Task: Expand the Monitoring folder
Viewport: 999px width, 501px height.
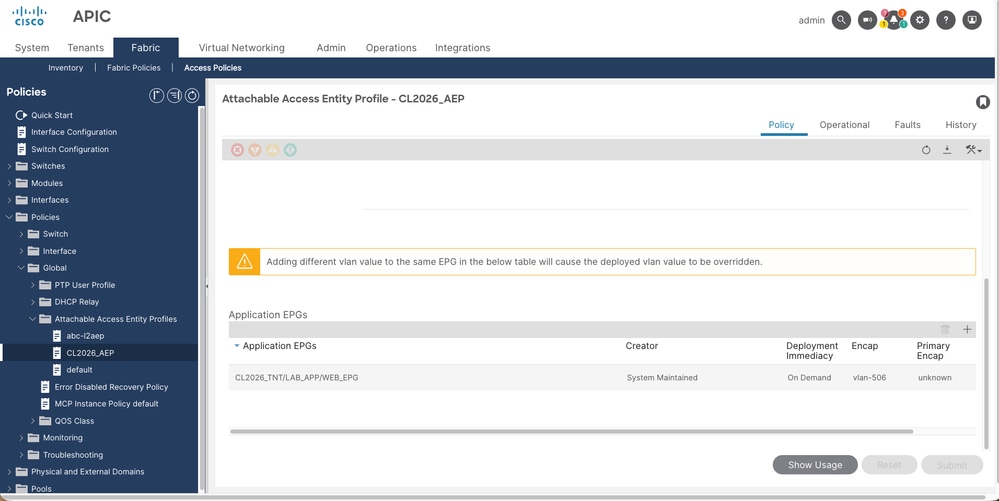Action: pyautogui.click(x=21, y=438)
